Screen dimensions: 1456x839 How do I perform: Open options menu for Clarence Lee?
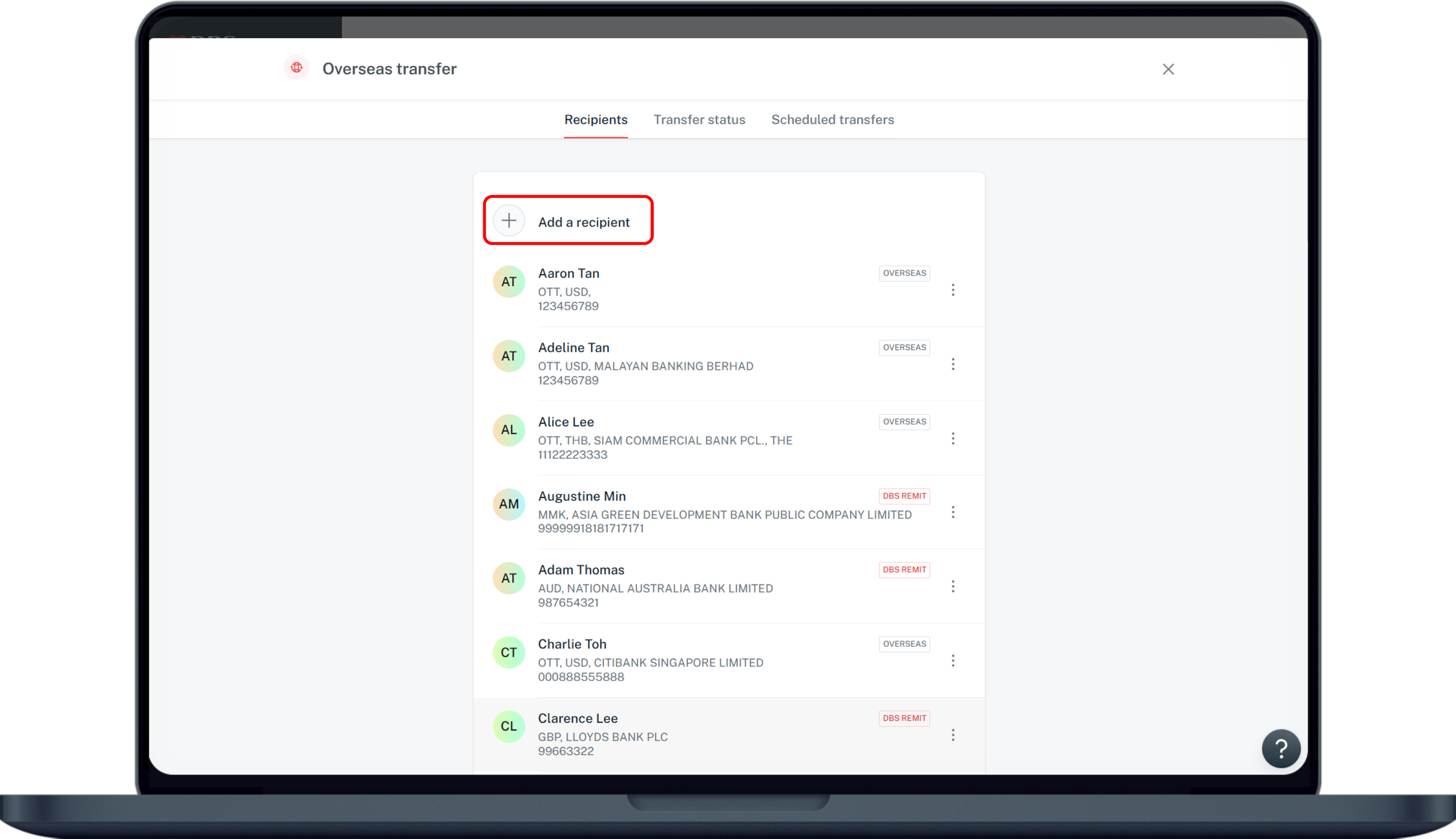click(x=954, y=735)
